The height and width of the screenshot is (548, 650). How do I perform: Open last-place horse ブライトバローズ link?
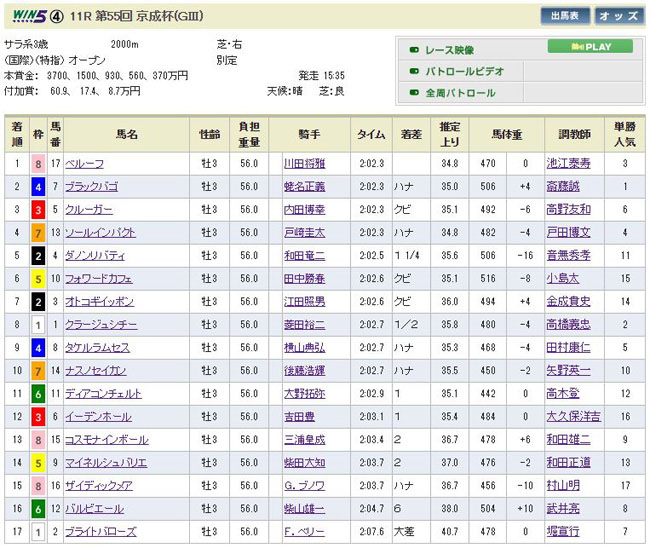pyautogui.click(x=100, y=531)
